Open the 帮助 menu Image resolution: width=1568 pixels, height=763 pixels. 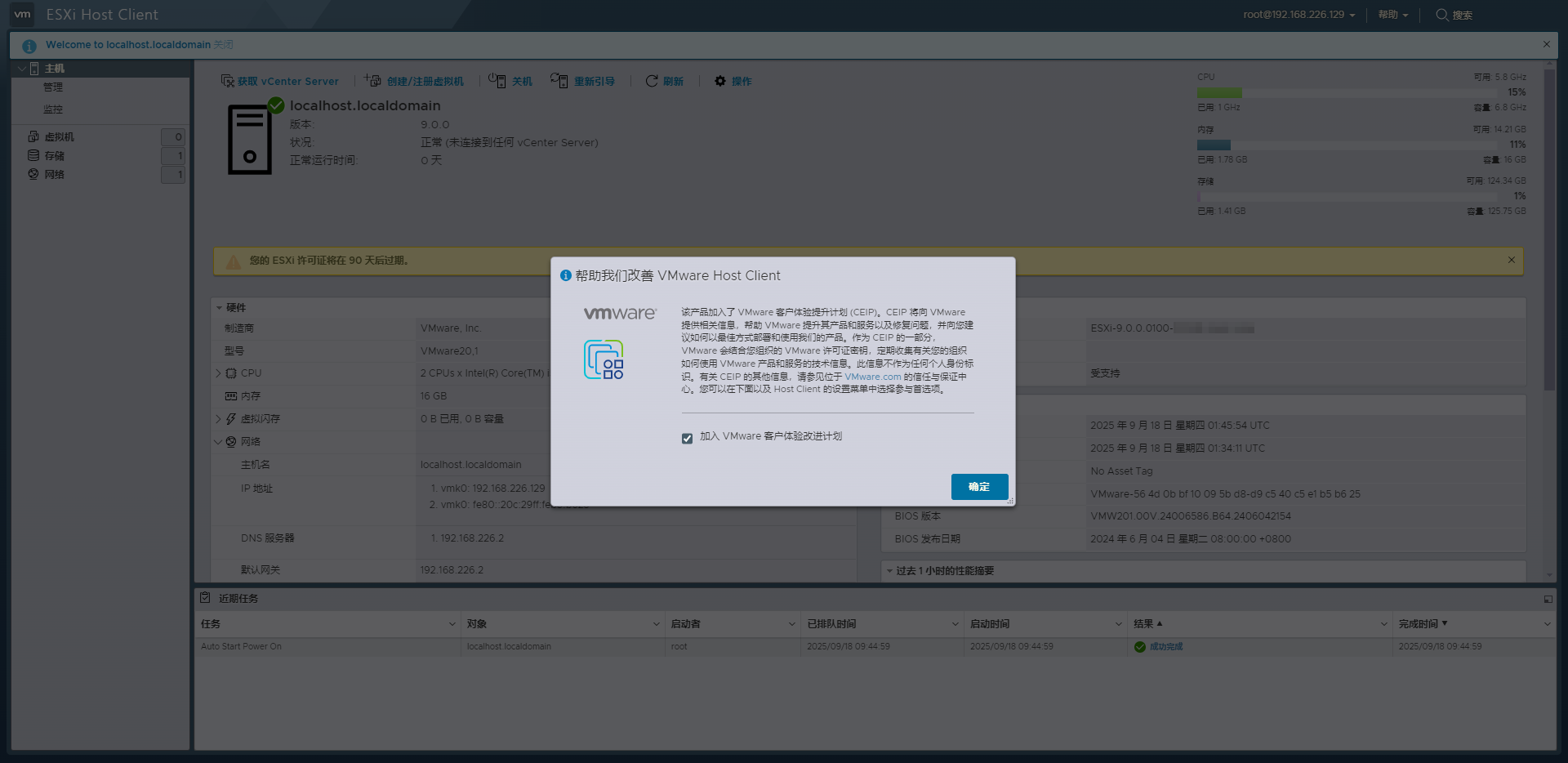click(1389, 15)
